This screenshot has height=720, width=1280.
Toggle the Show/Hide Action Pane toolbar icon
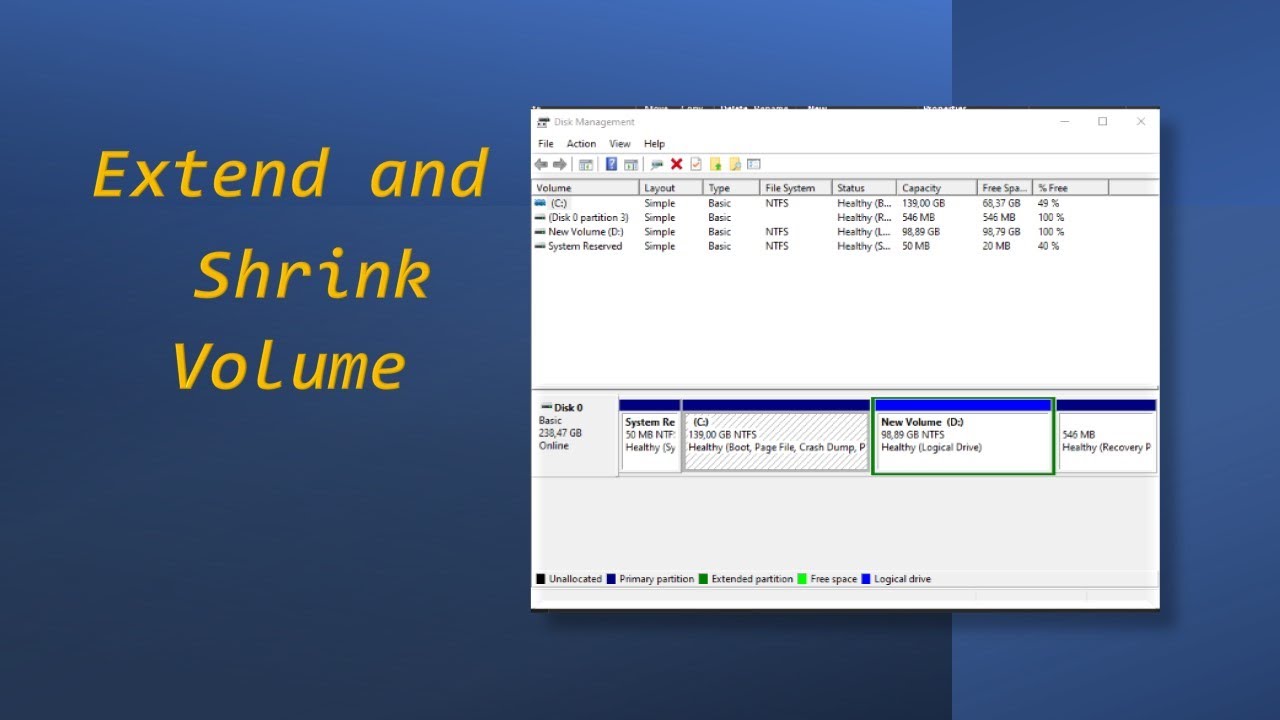631,164
